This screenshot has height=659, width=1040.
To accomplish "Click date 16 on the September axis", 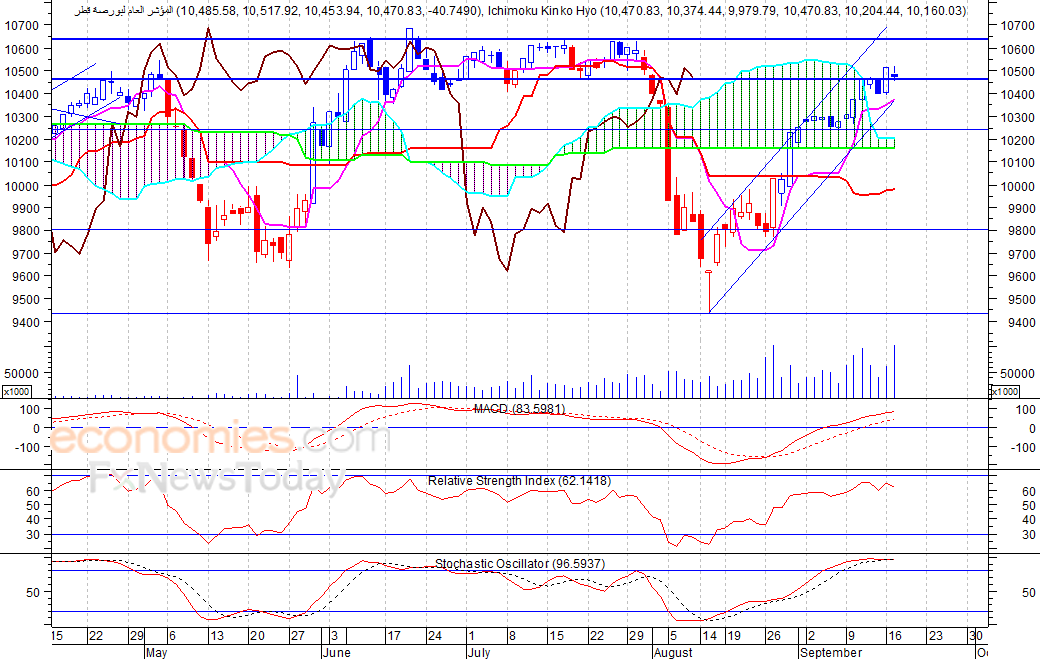I will tap(895, 636).
